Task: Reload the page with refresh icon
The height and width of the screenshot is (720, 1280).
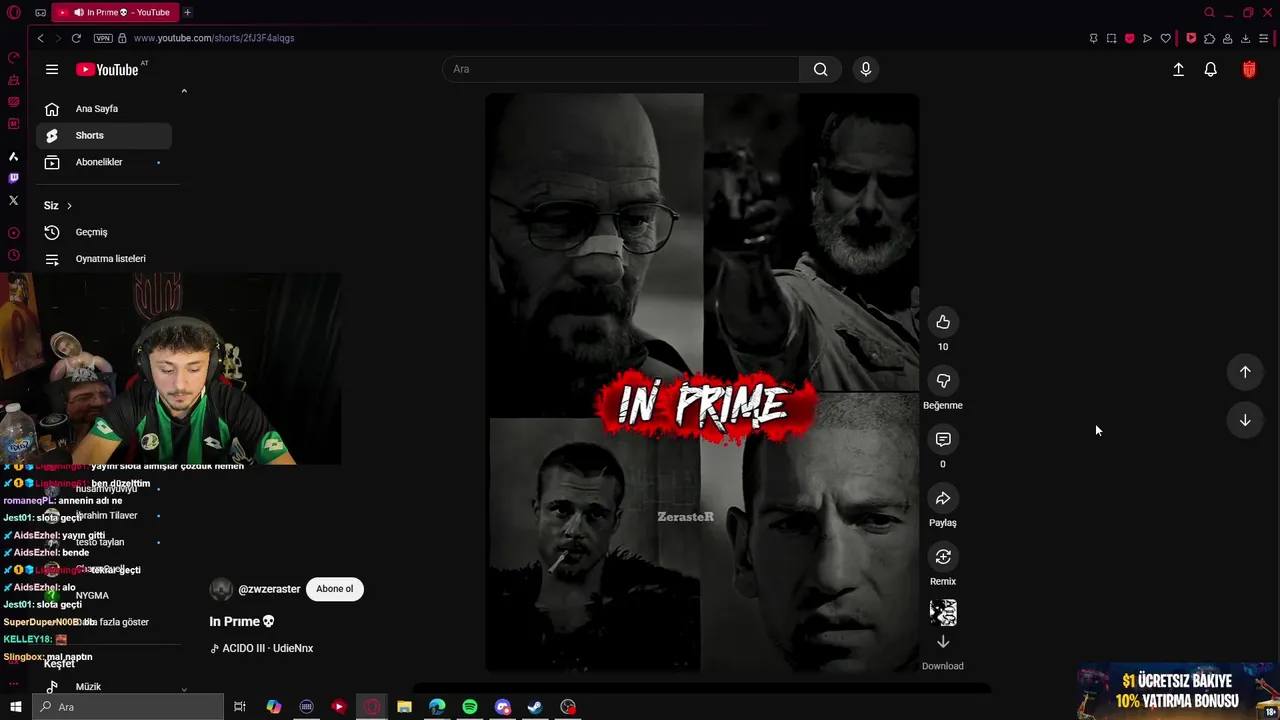Action: [x=76, y=38]
